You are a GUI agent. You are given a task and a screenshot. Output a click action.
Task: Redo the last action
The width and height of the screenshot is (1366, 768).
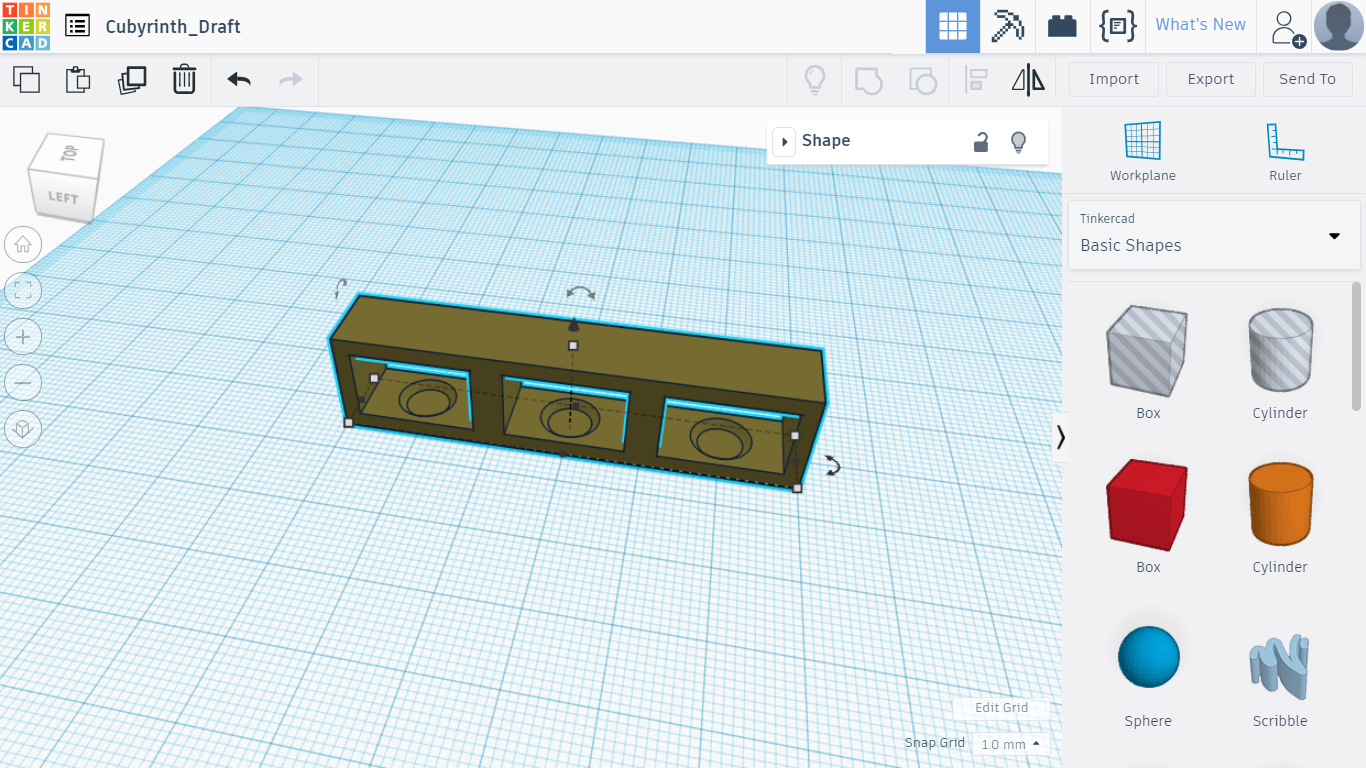(x=291, y=79)
